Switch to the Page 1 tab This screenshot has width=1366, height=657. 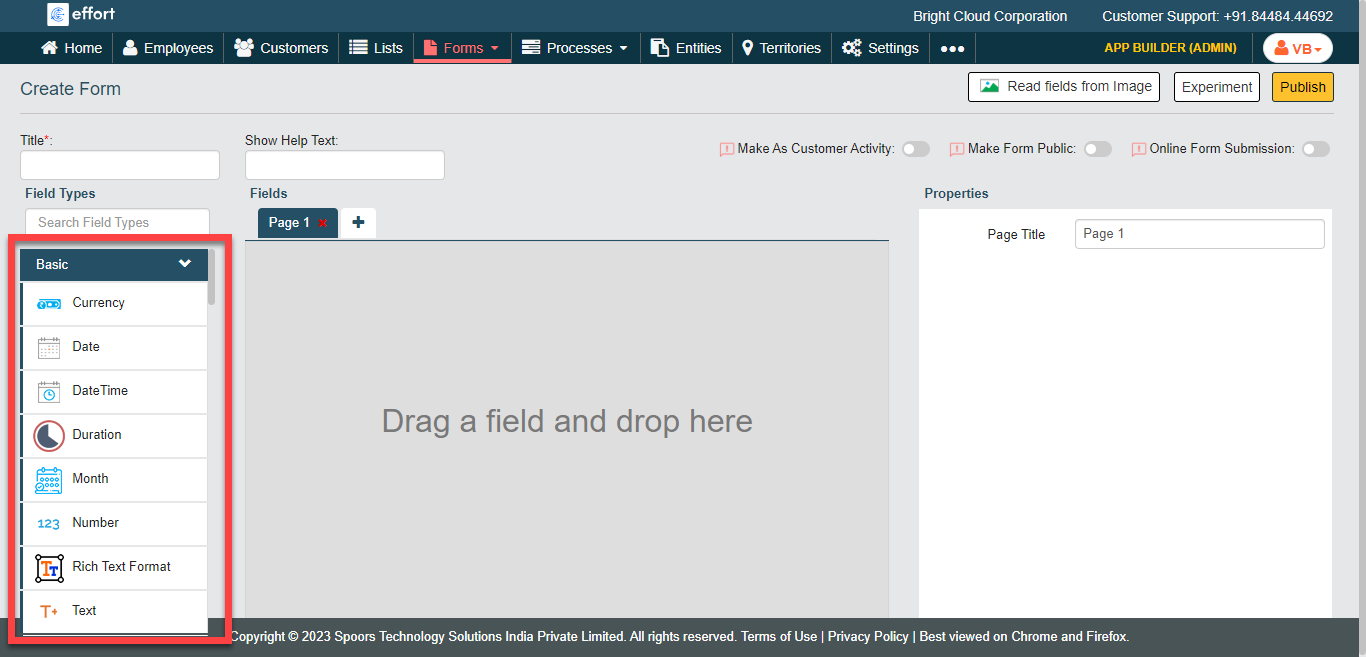(289, 223)
